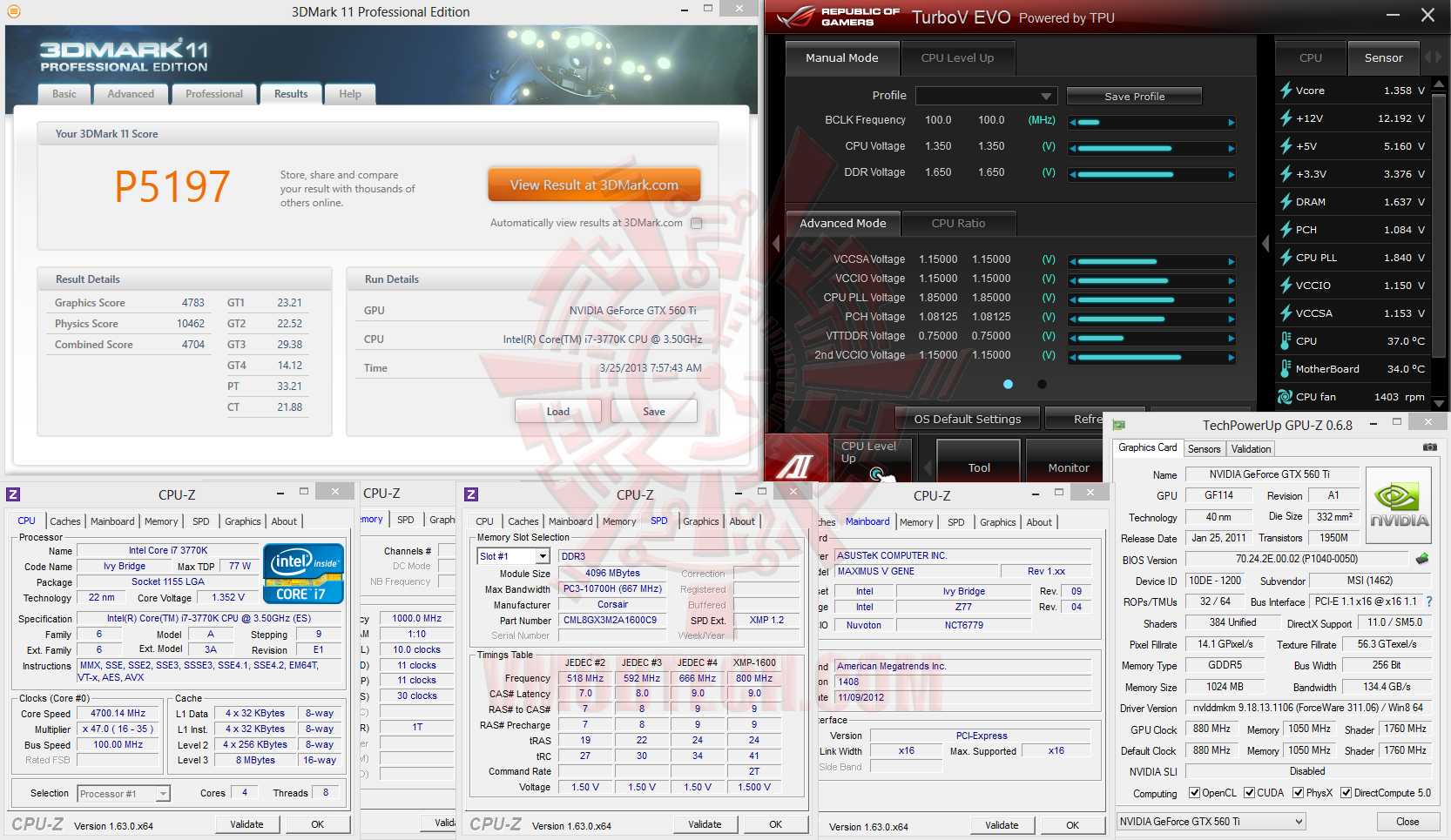Decrease CPU Voltage with left arrow

point(1073,148)
